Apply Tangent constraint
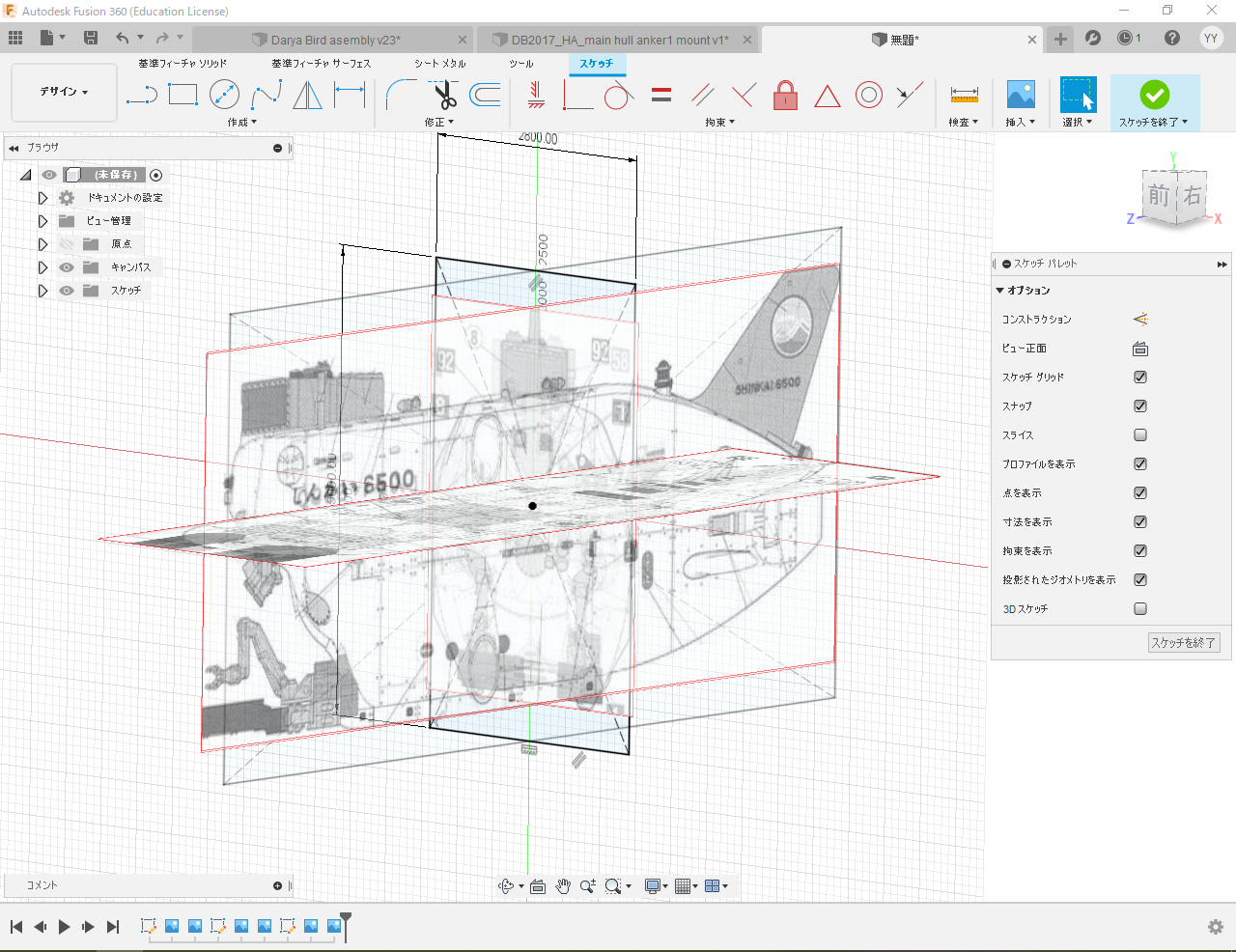Screen dimensions: 1236x952 coord(619,95)
